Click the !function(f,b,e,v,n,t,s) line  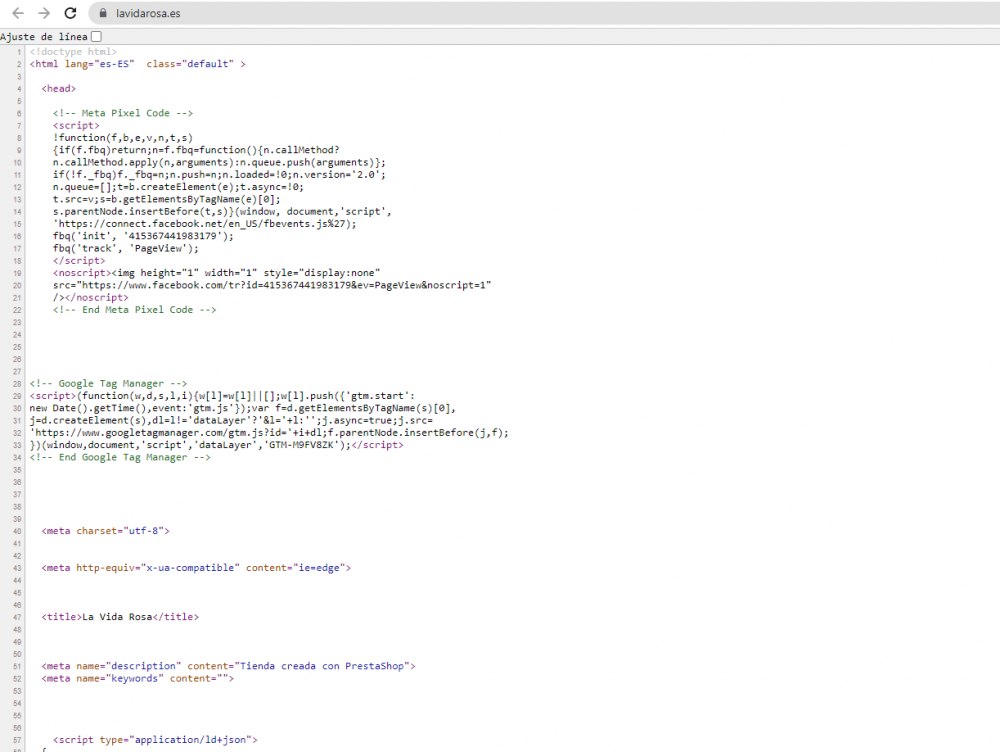[x=122, y=138]
